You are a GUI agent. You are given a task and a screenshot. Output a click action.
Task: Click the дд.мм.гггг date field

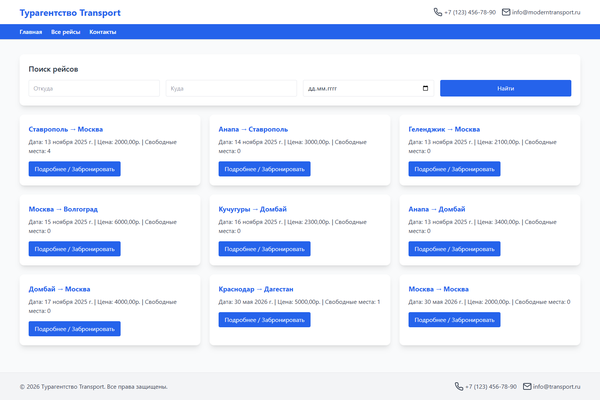[368, 88]
